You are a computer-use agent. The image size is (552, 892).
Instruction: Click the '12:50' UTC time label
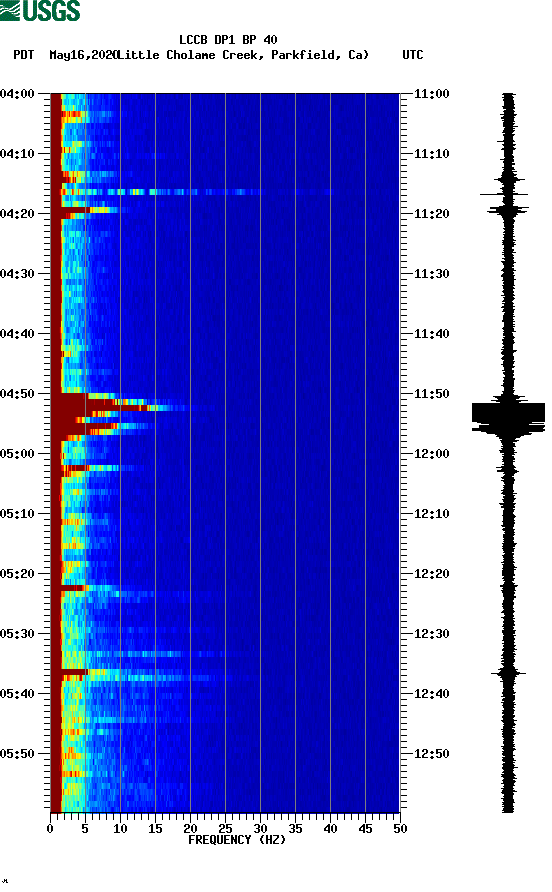click(431, 754)
